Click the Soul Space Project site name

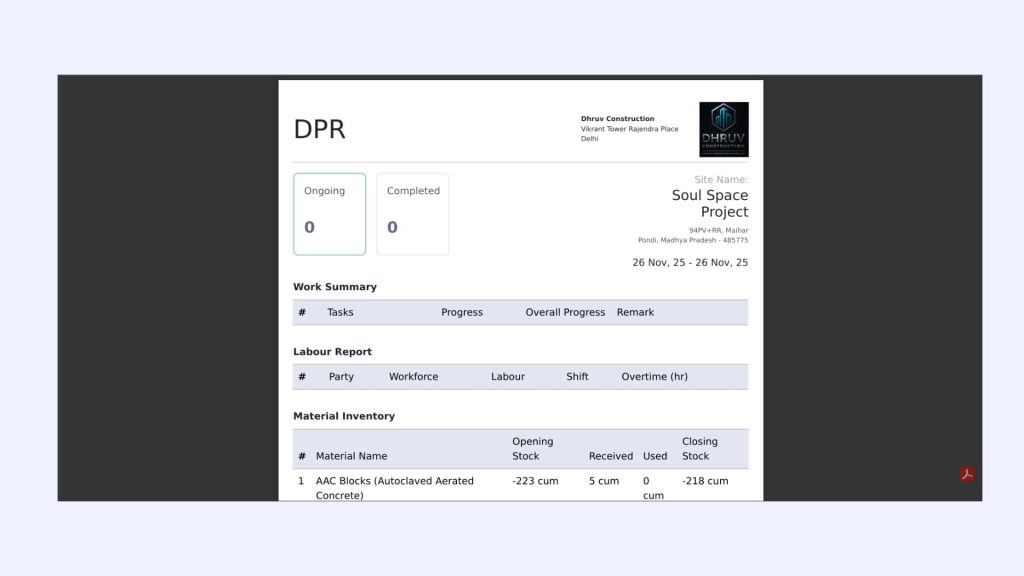[709, 203]
